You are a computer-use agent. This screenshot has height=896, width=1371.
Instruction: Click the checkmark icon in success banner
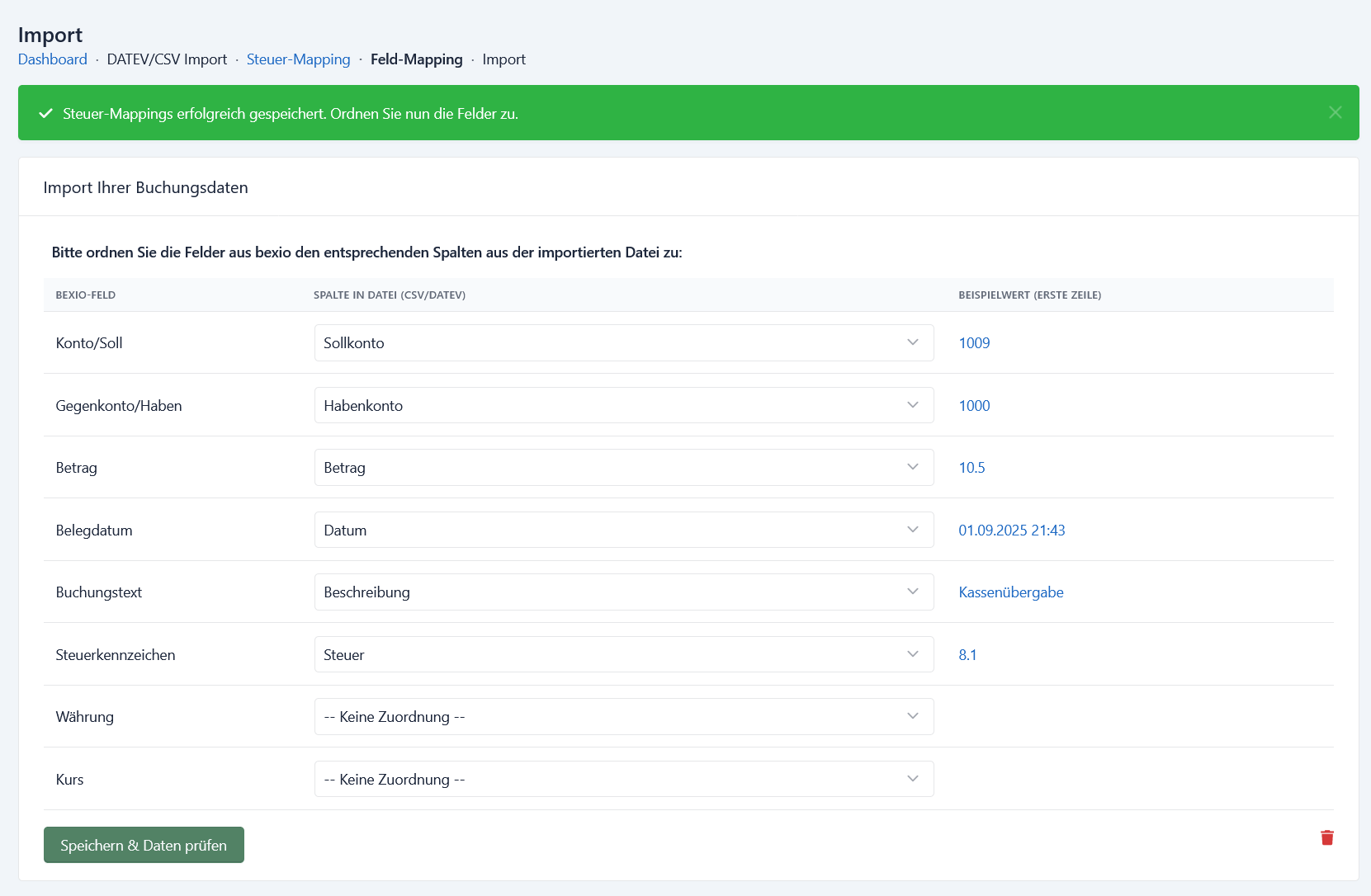46,113
